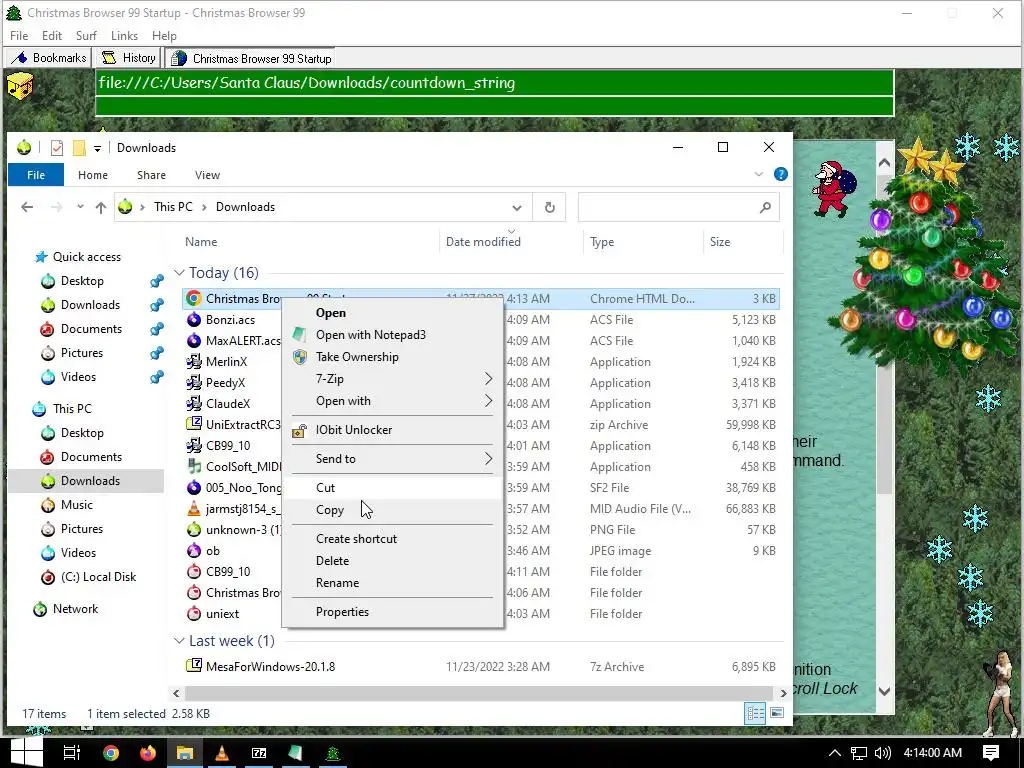Click the search magnifier icon in Explorer
Image resolution: width=1024 pixels, height=768 pixels.
pos(765,207)
